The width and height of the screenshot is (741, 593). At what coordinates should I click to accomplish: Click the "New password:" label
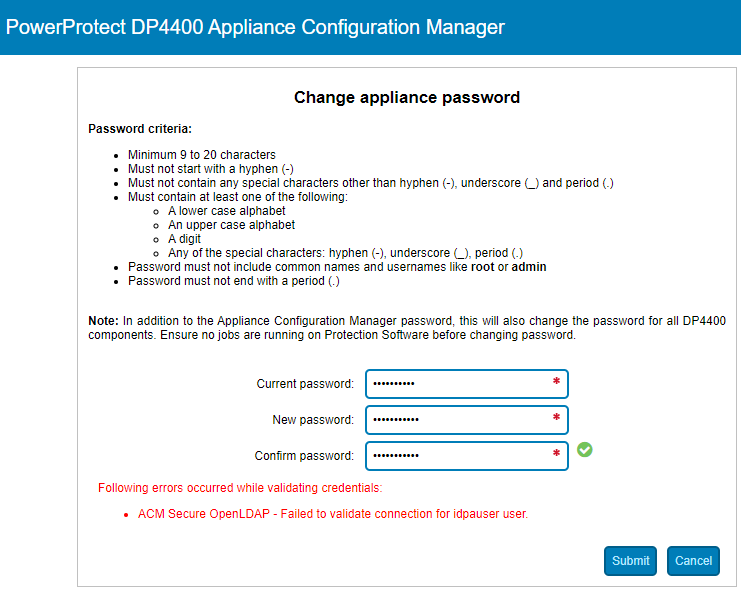coord(313,420)
